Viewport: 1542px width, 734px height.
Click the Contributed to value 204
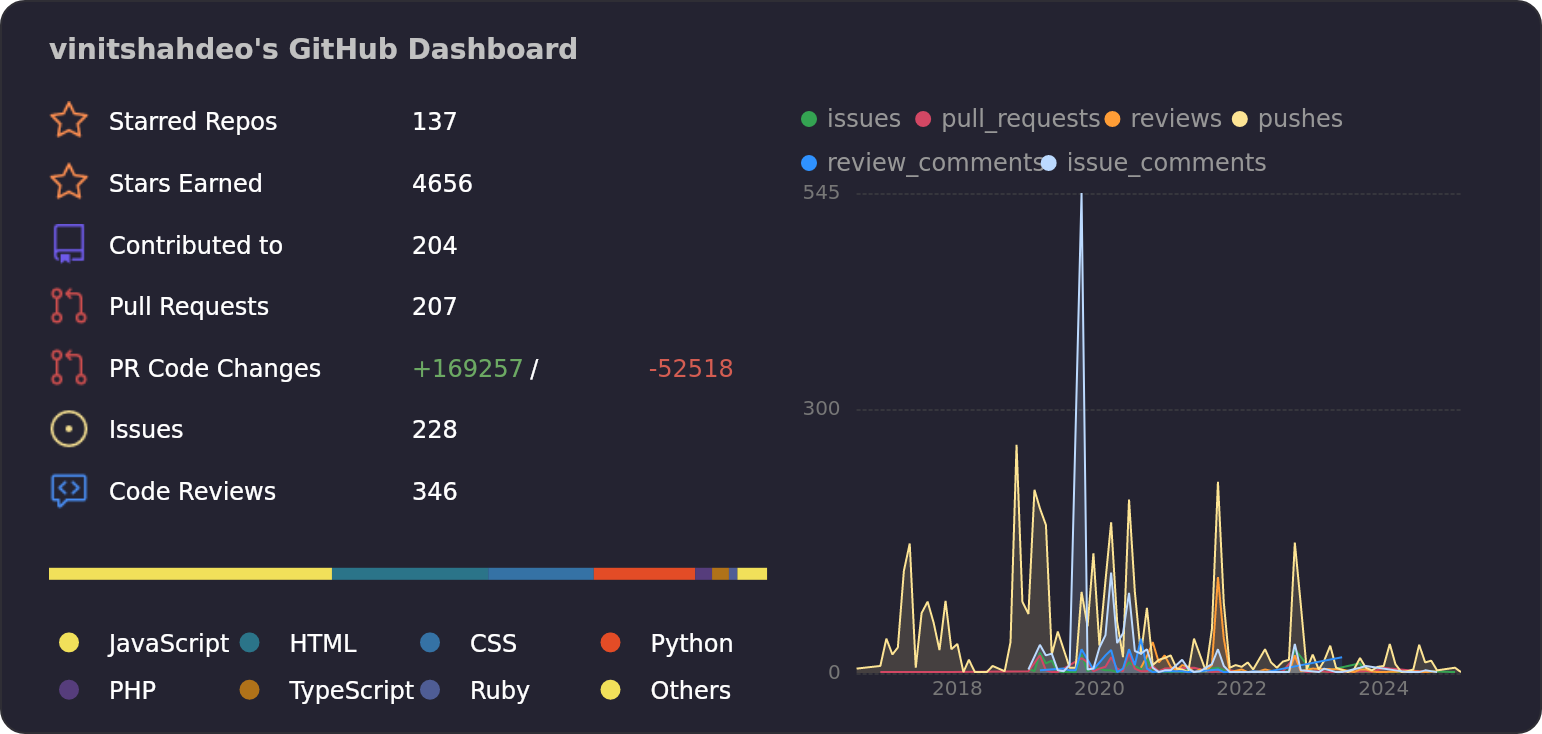coord(434,246)
